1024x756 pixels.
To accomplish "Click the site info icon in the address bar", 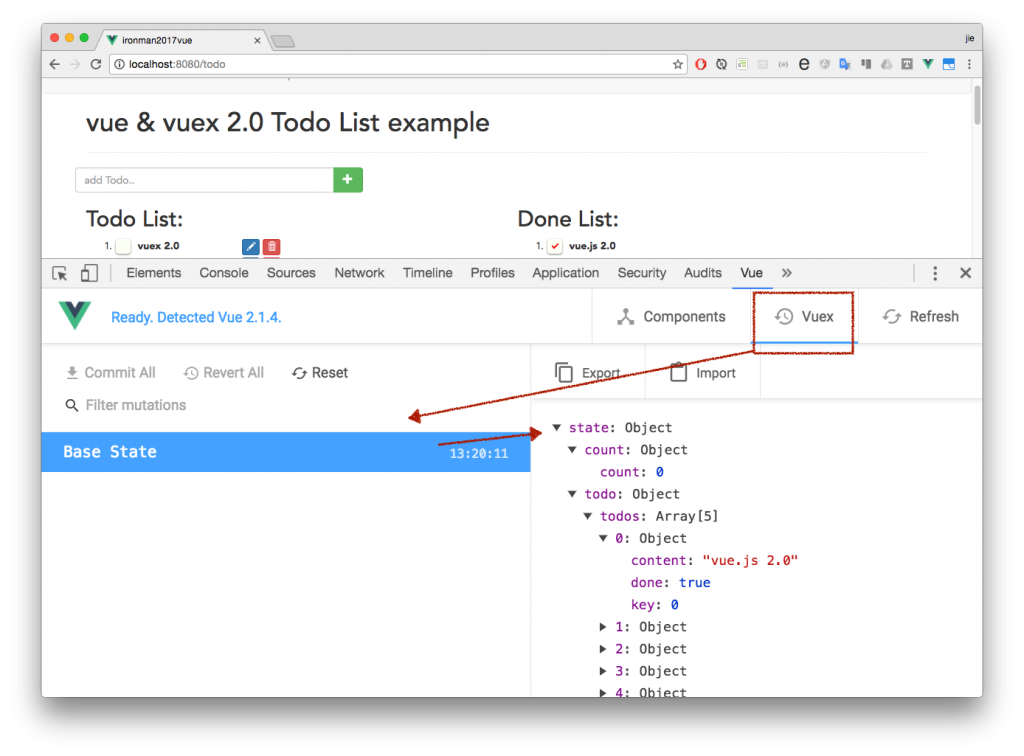I will [120, 64].
